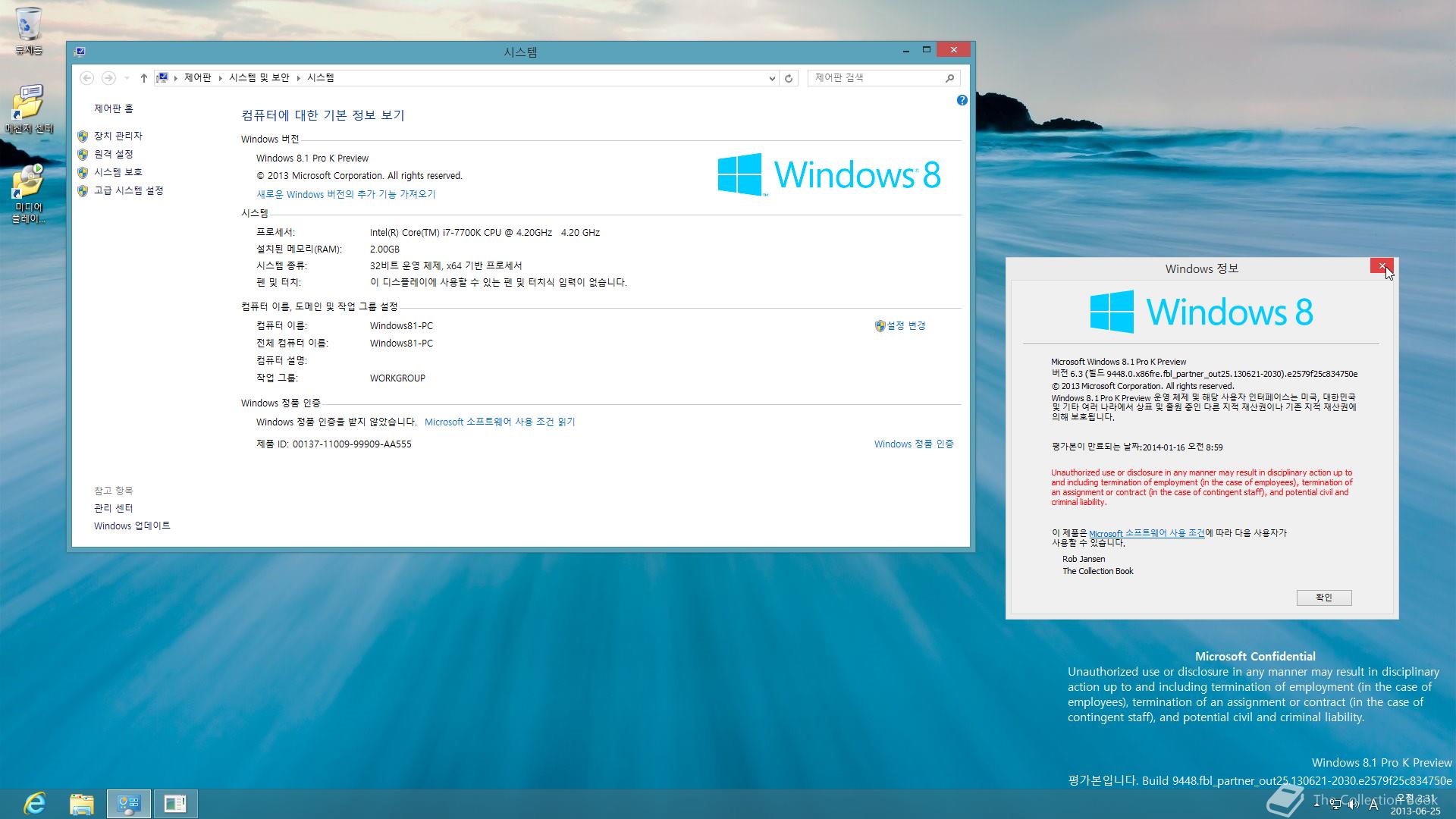The image size is (1456, 819).
Task: Click shield icon next to 고급 시스템 설정
Action: 83,191
